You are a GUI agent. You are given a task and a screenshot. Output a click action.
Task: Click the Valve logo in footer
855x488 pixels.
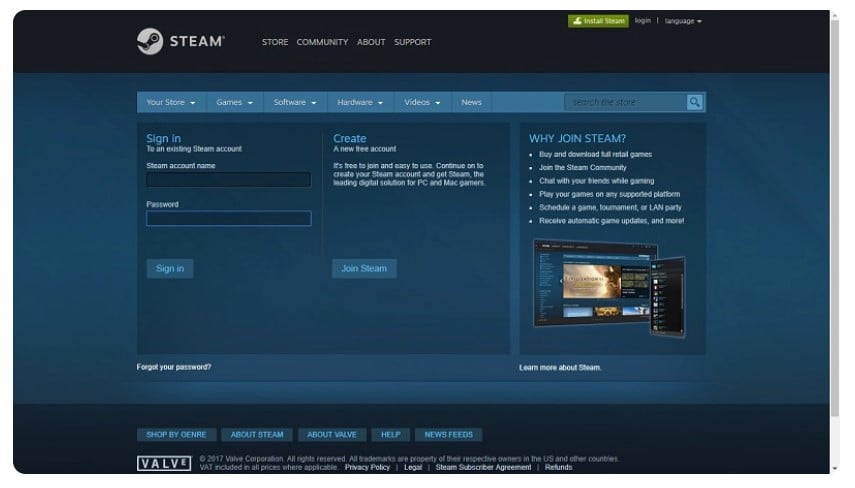coord(163,464)
